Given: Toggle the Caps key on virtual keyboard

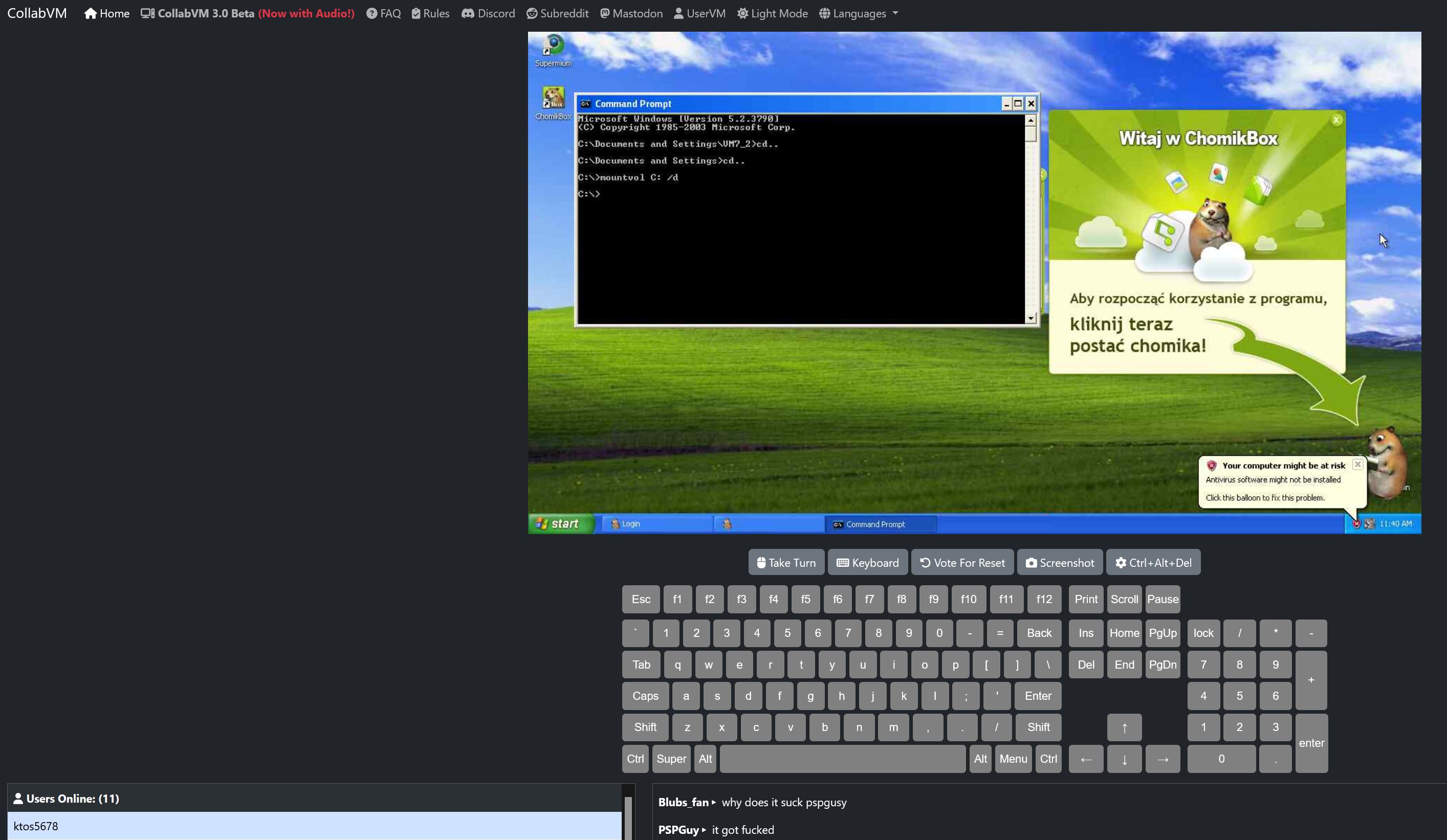Looking at the screenshot, I should (x=645, y=696).
